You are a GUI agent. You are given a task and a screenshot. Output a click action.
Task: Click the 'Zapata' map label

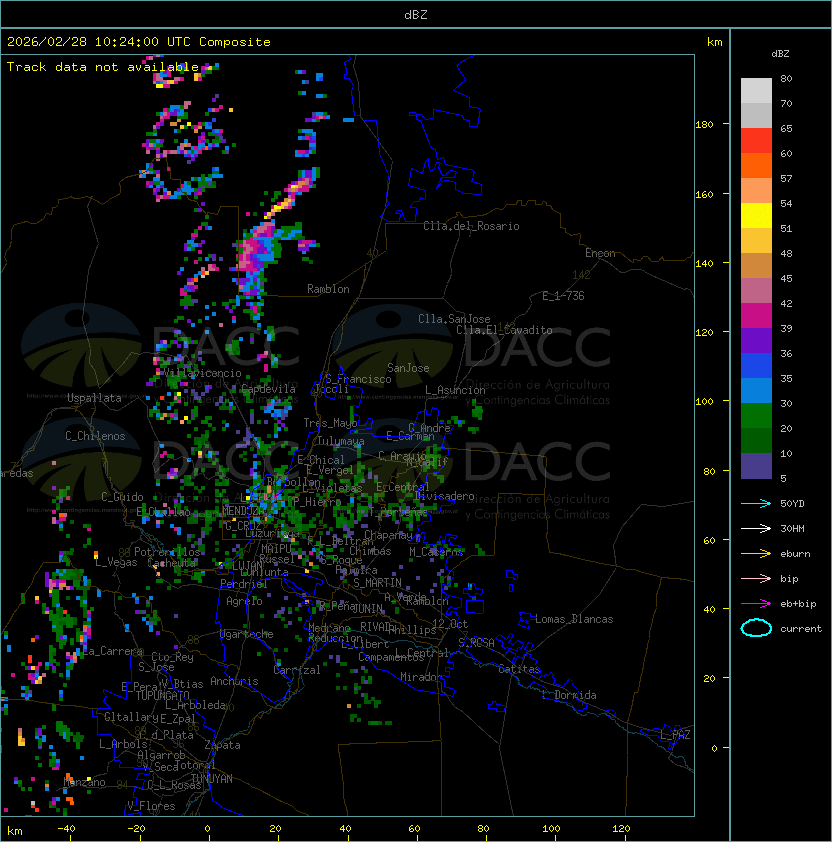[x=222, y=745]
